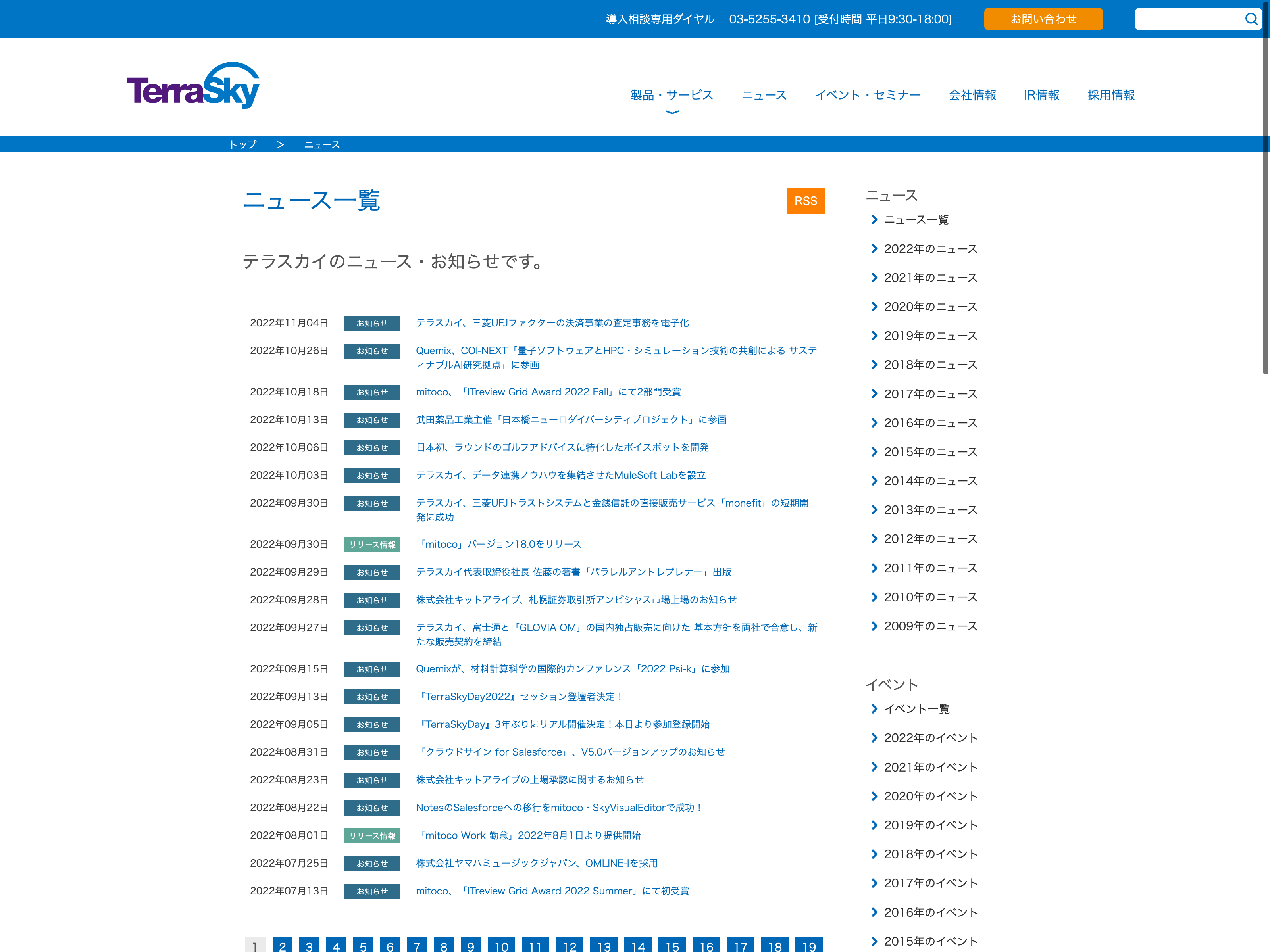Click the お問い合わせ button

[x=1043, y=19]
